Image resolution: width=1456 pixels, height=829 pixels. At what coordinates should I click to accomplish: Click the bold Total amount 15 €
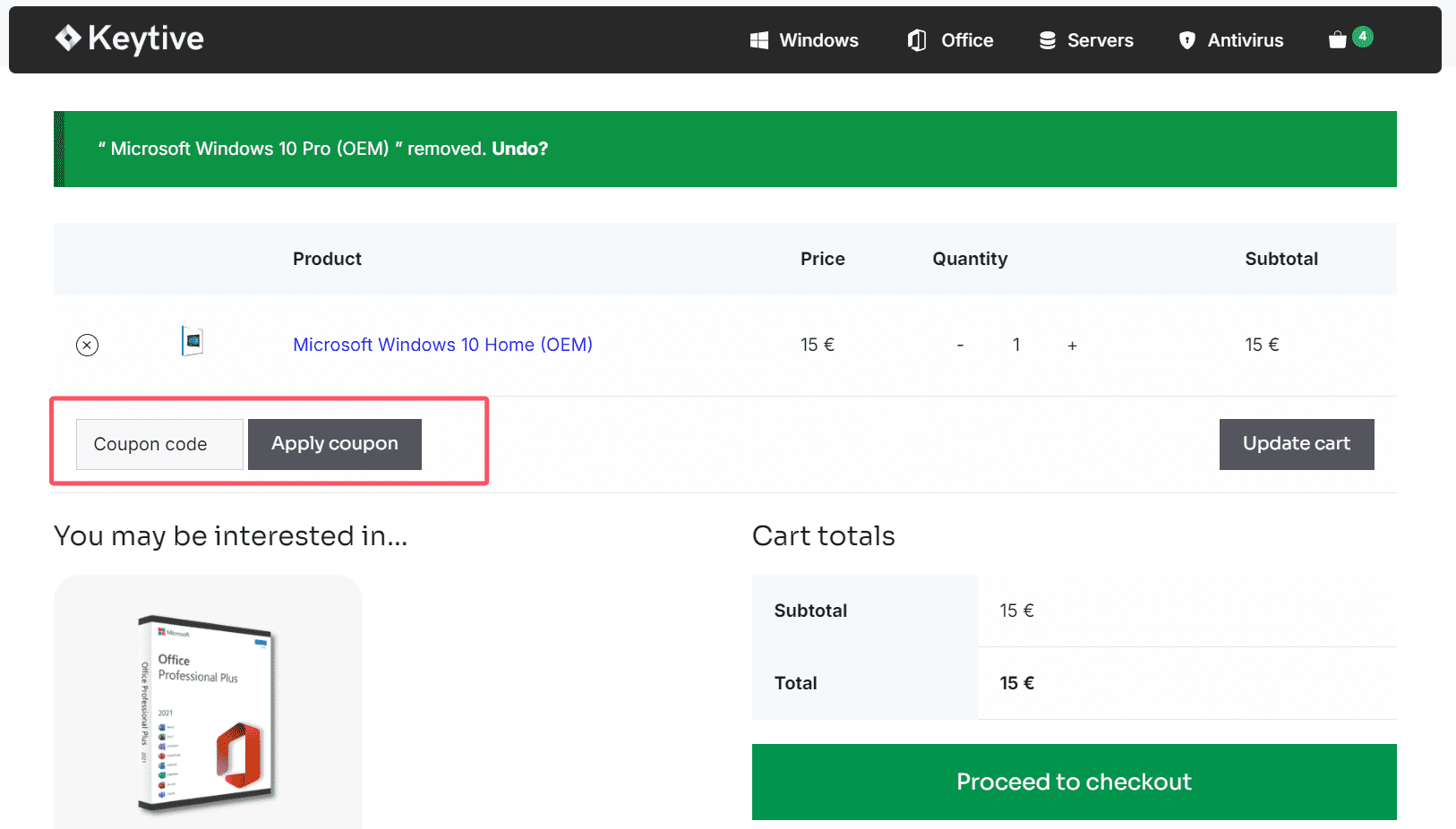click(1017, 683)
